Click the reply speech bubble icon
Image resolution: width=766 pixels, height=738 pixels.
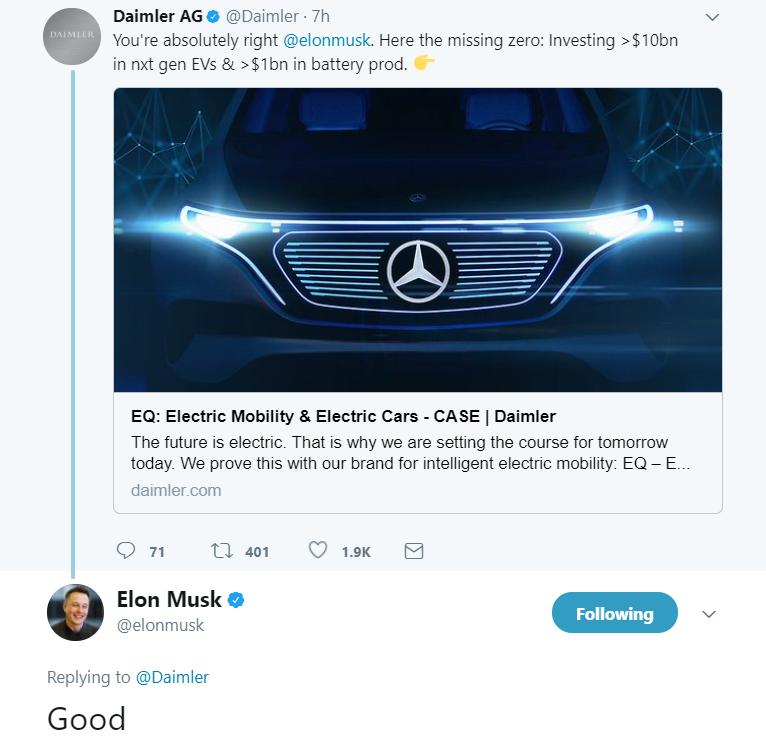click(x=126, y=550)
